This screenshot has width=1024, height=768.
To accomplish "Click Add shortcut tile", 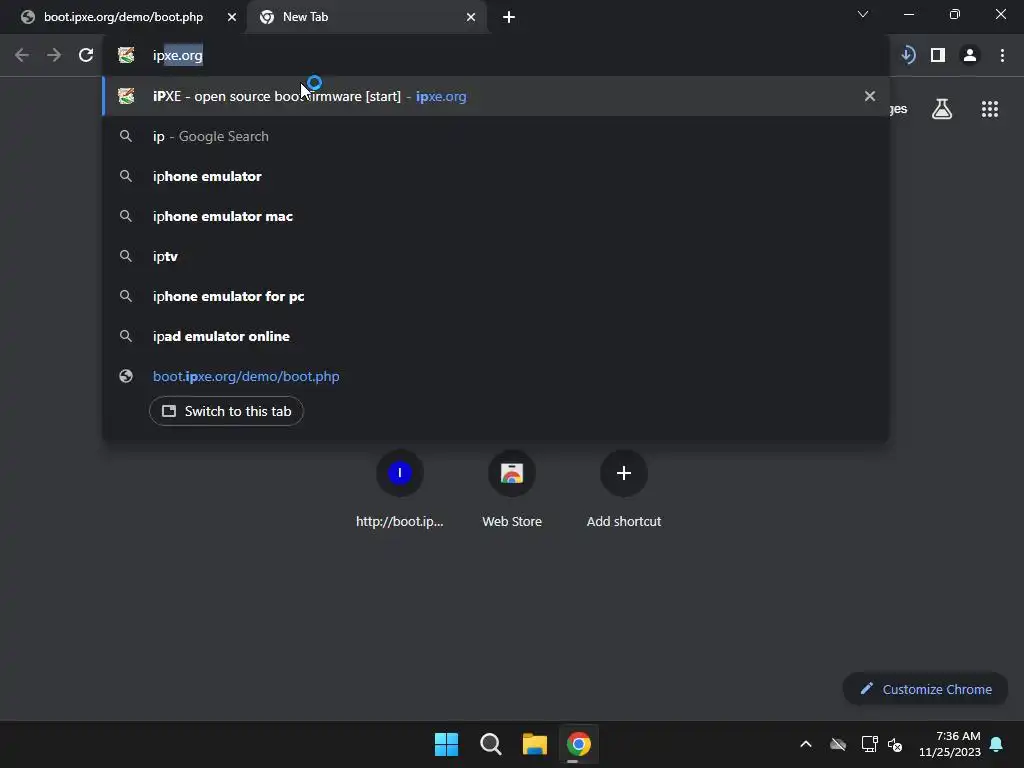I will point(624,488).
